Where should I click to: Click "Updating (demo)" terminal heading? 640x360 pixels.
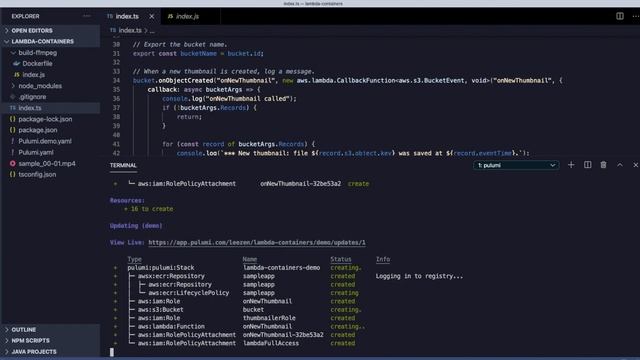[x=136, y=226]
